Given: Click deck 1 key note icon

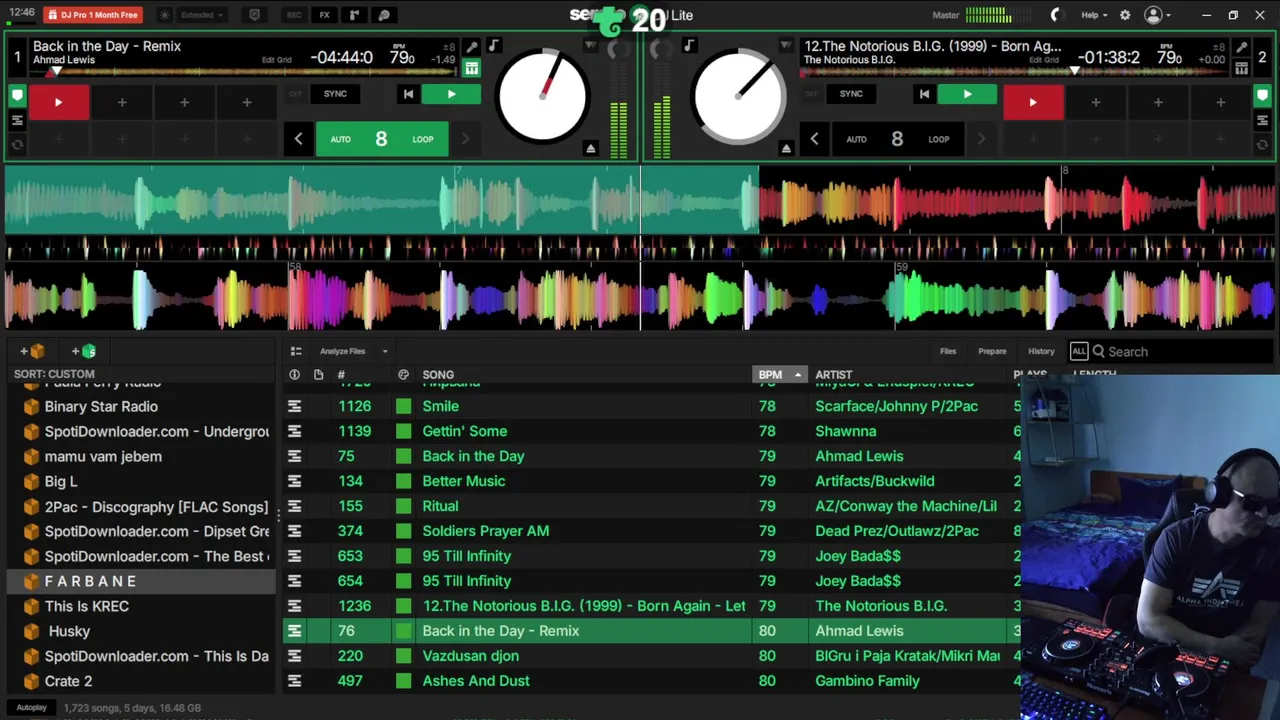Looking at the screenshot, I should click(x=494, y=44).
